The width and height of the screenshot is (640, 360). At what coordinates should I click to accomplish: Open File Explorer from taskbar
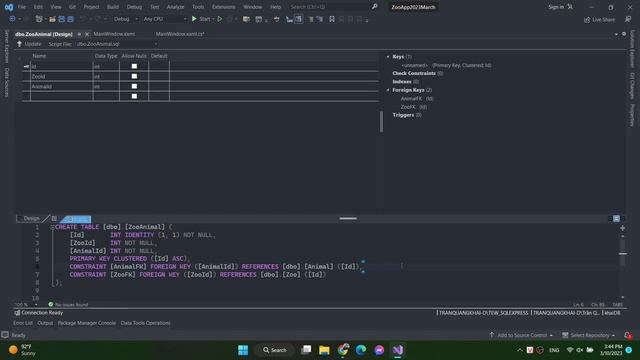coord(324,350)
